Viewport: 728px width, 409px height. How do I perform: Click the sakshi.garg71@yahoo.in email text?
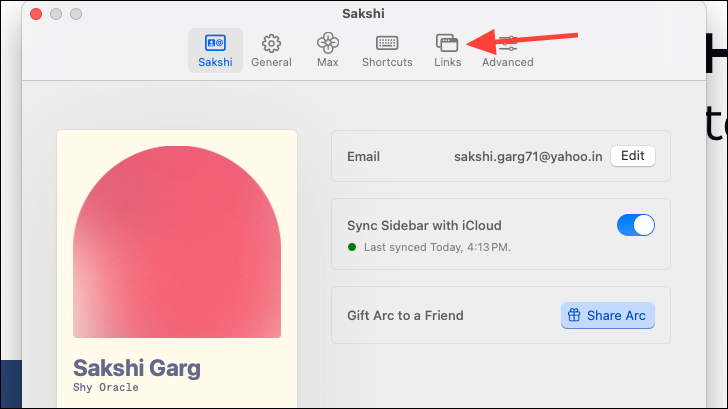pos(528,157)
